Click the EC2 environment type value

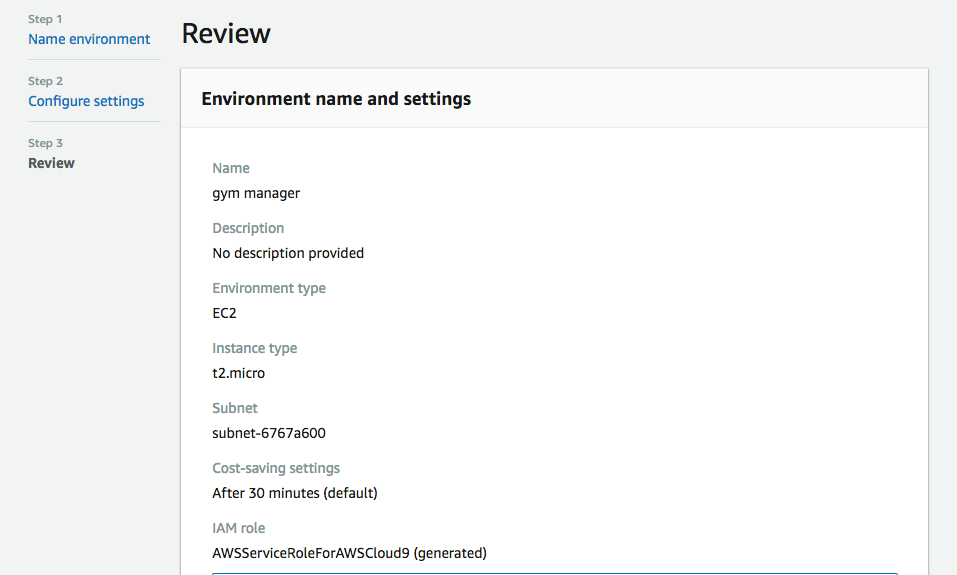tap(225, 313)
